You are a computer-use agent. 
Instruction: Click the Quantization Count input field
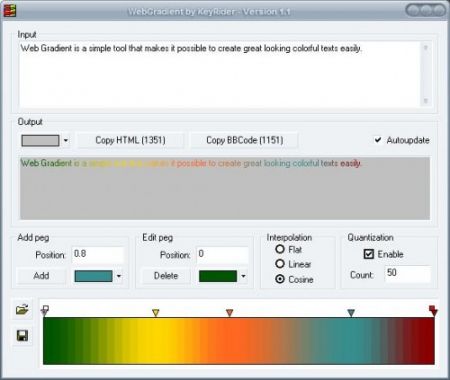click(x=408, y=274)
